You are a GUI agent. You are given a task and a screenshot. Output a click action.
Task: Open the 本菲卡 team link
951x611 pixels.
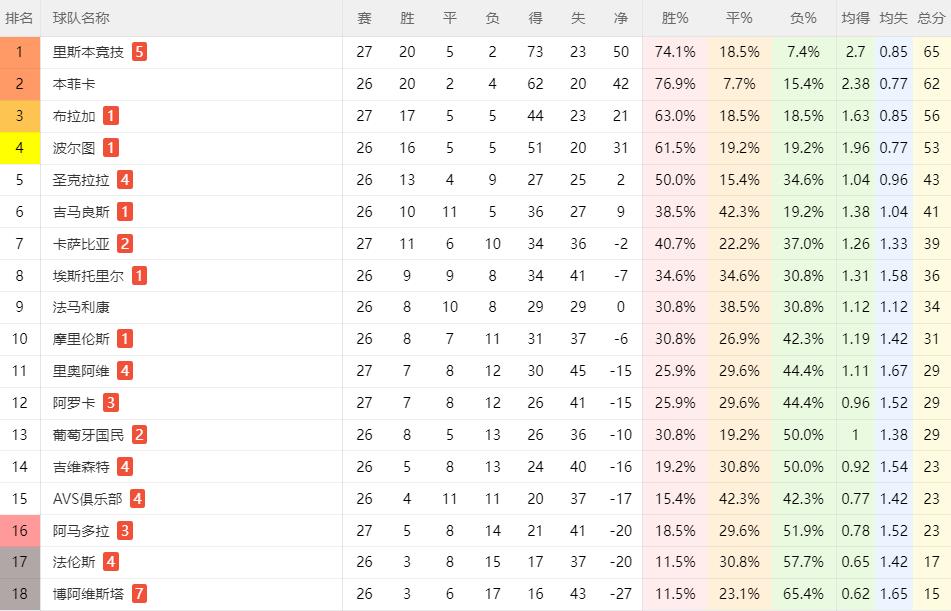74,84
